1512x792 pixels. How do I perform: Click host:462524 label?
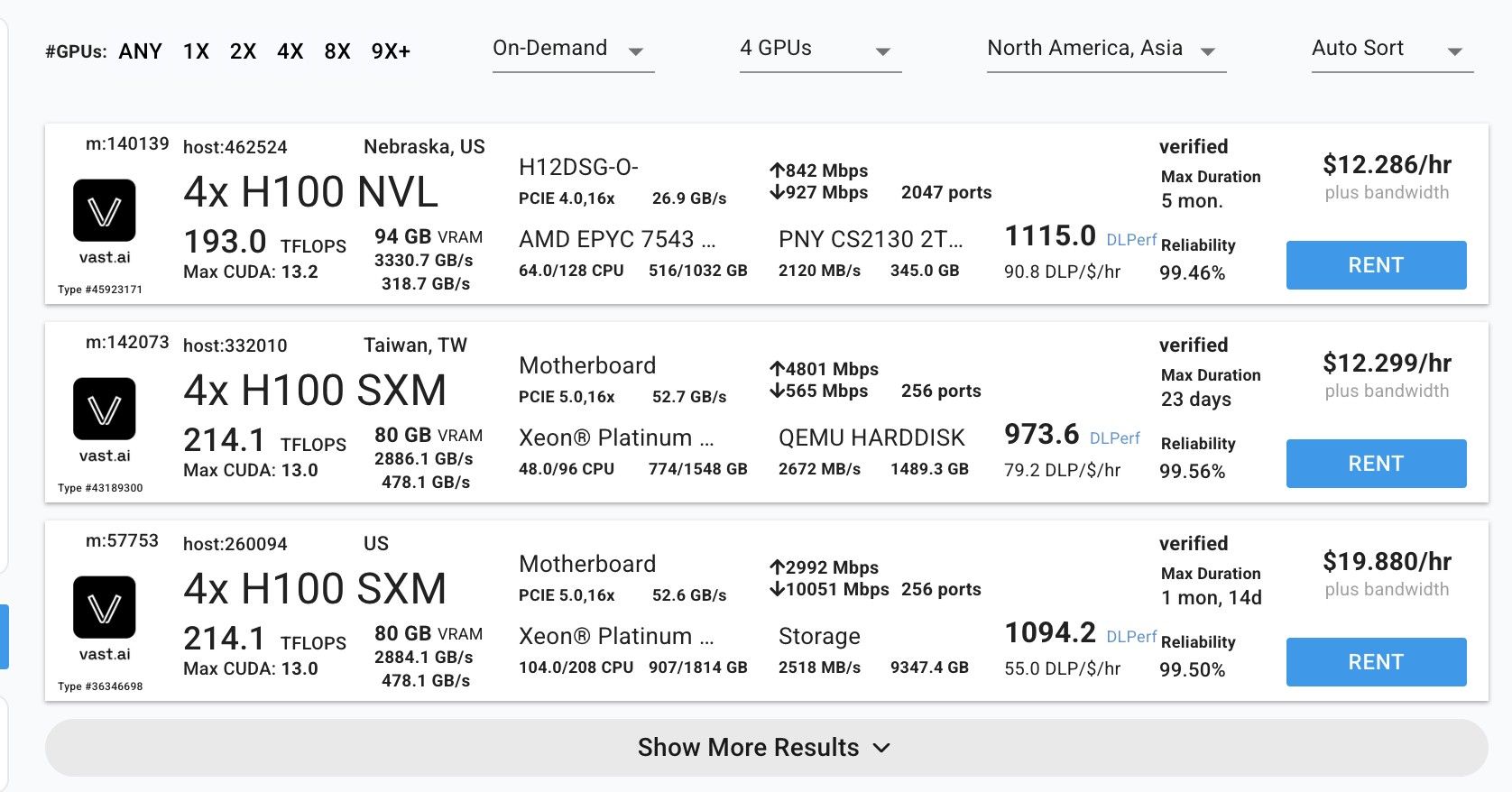click(235, 147)
